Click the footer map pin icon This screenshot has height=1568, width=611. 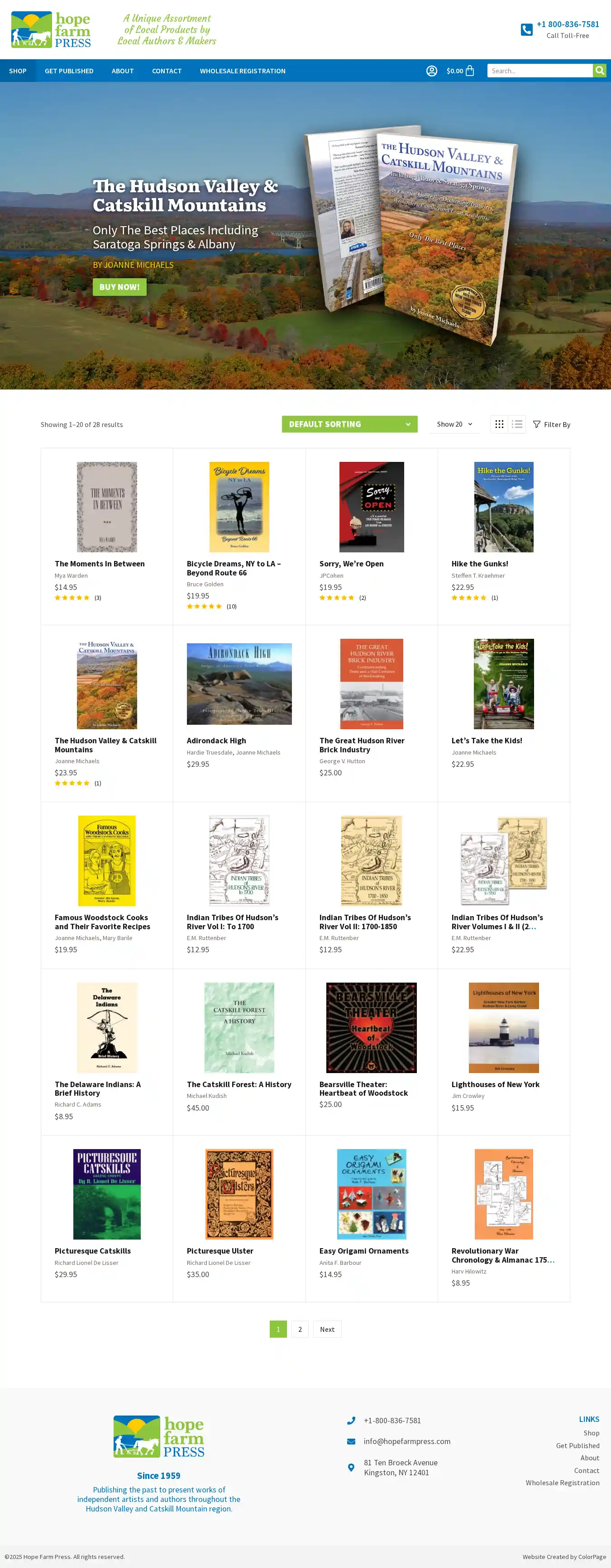coord(351,1467)
